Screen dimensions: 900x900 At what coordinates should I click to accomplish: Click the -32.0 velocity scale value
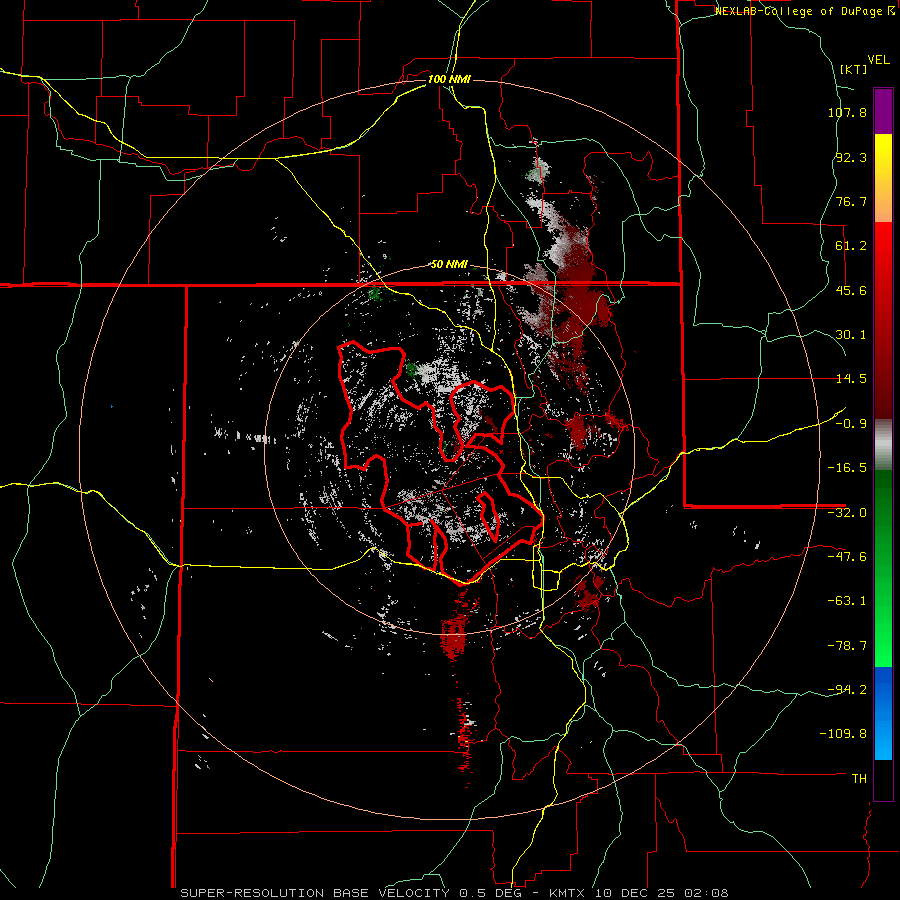[847, 513]
